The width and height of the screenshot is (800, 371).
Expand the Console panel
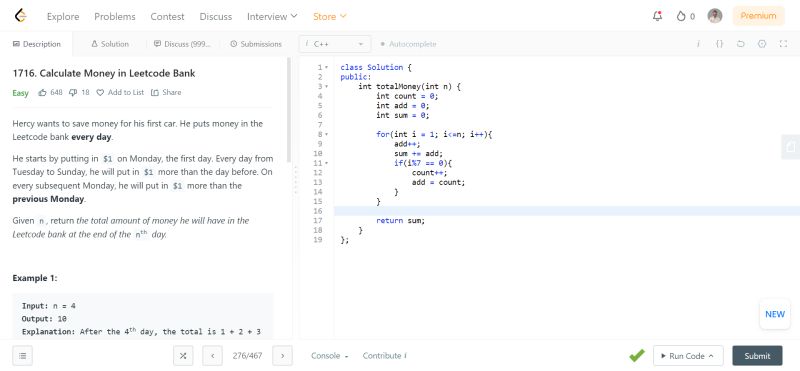pyautogui.click(x=329, y=356)
